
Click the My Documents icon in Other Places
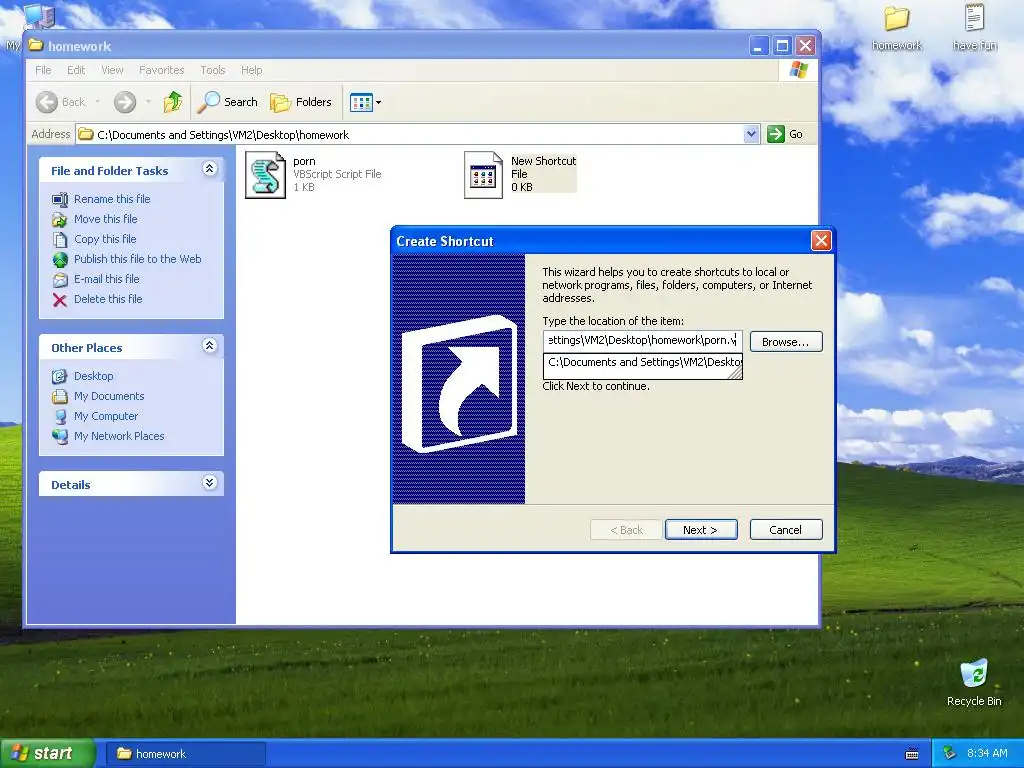[60, 396]
